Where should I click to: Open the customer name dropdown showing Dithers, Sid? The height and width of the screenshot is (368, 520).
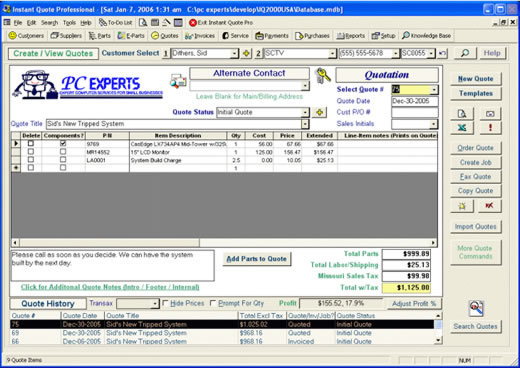tap(235, 53)
